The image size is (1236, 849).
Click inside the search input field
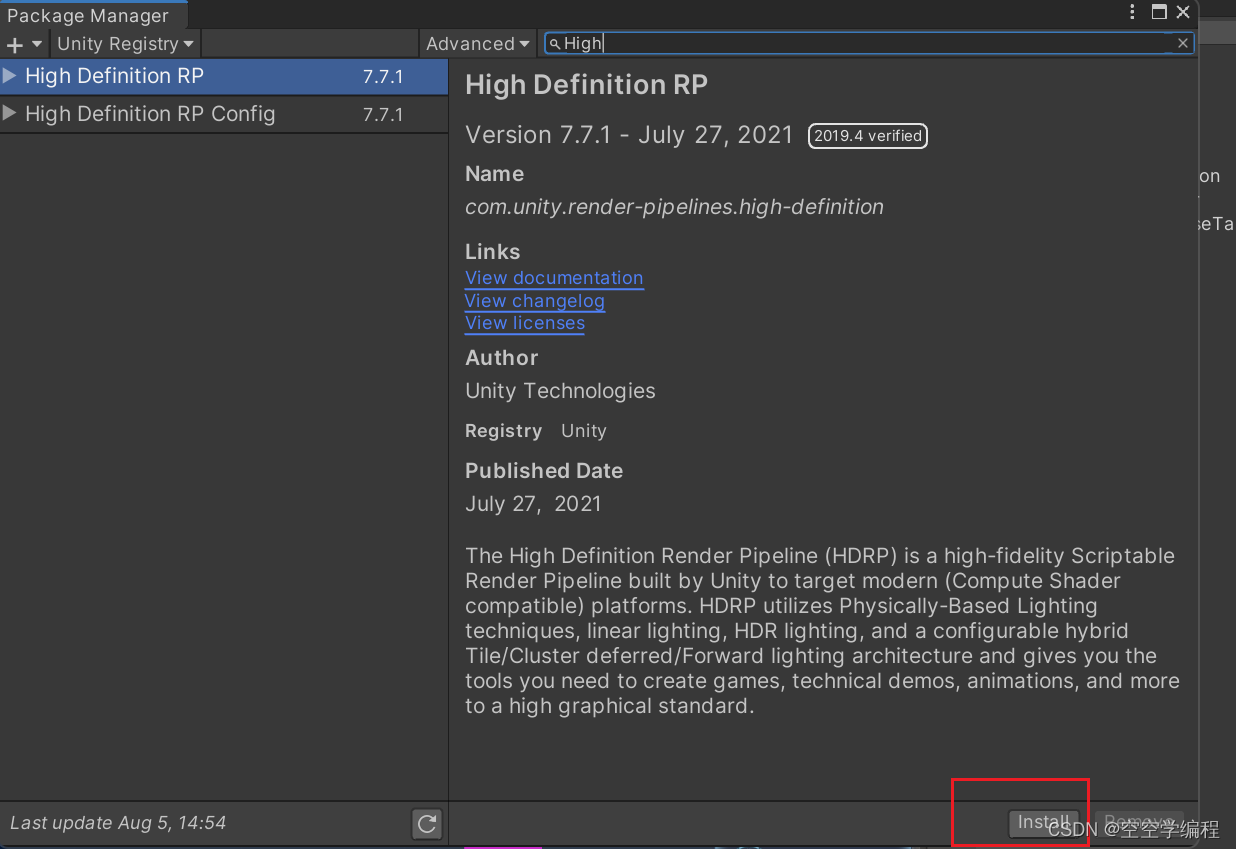point(800,43)
